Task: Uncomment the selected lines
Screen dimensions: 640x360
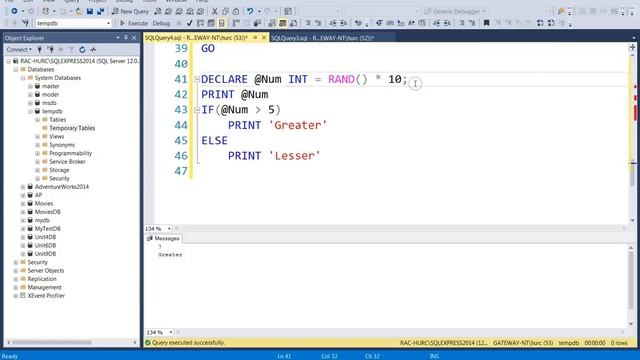Action: (318, 23)
